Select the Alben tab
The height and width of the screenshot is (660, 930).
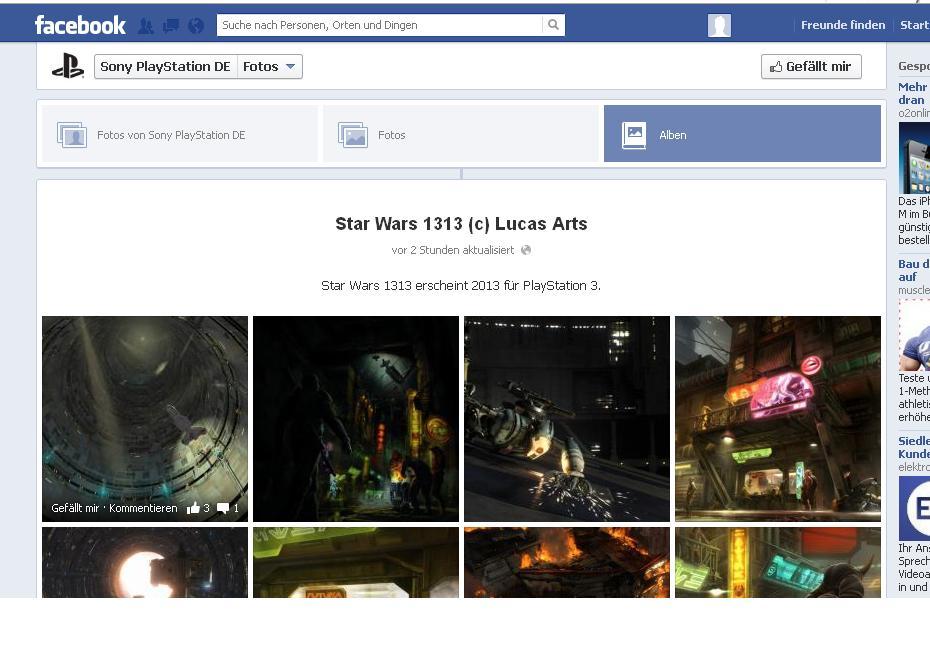tap(742, 134)
